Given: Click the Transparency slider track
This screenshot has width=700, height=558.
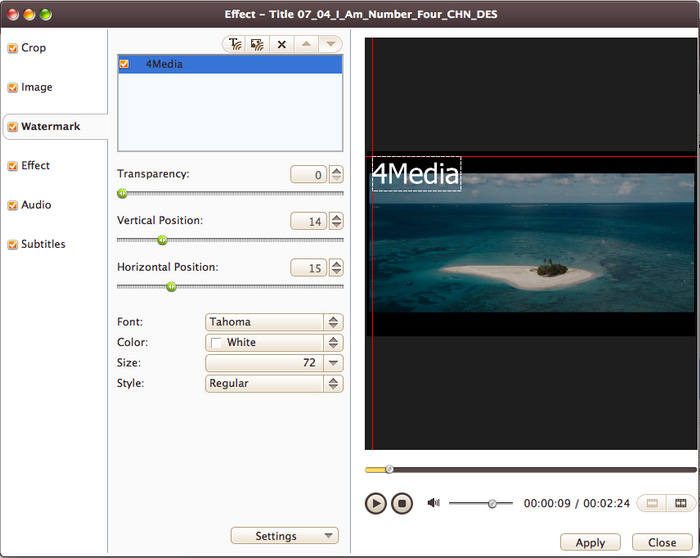Looking at the screenshot, I should [230, 193].
